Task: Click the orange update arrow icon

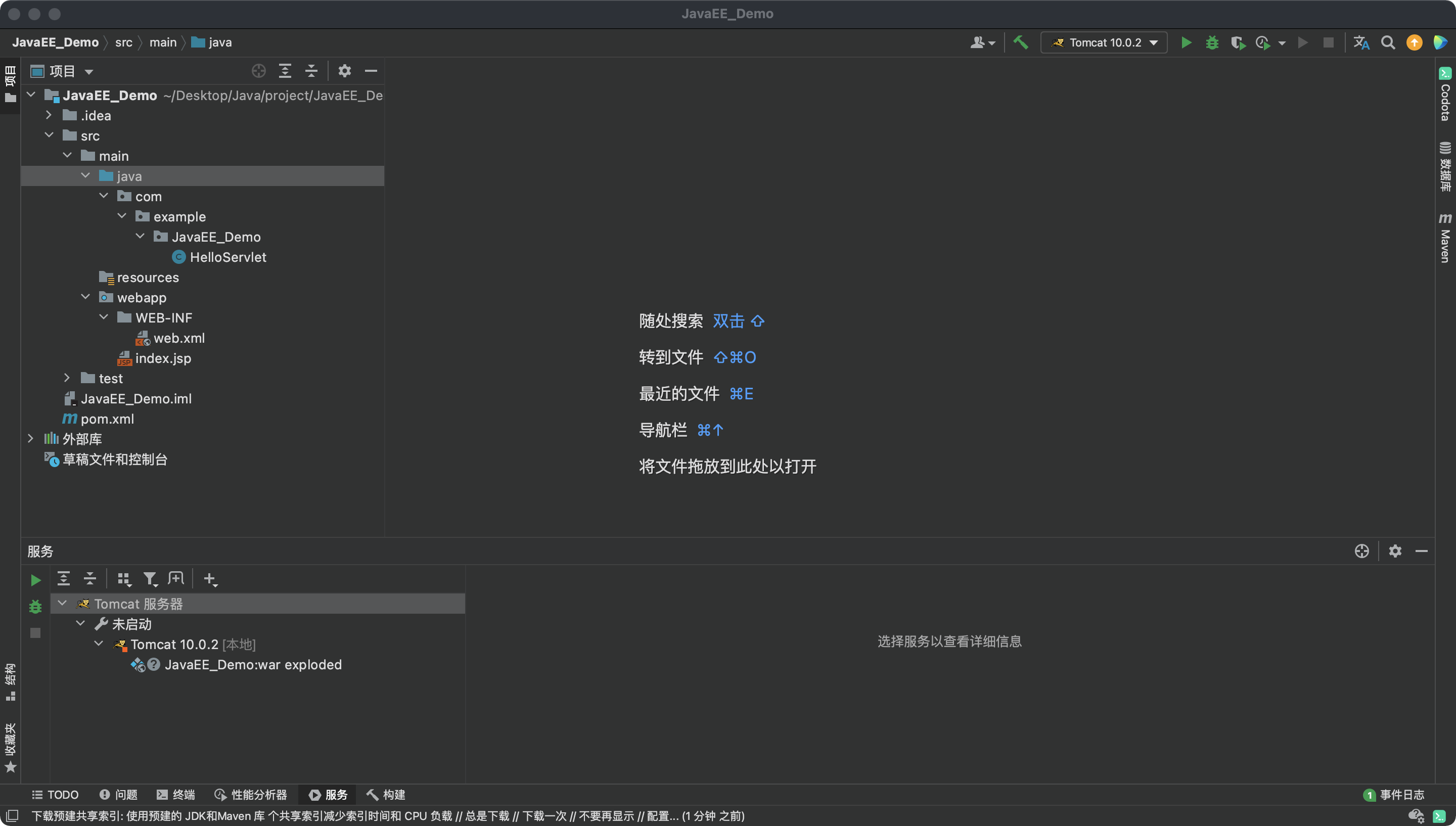Action: coord(1414,42)
